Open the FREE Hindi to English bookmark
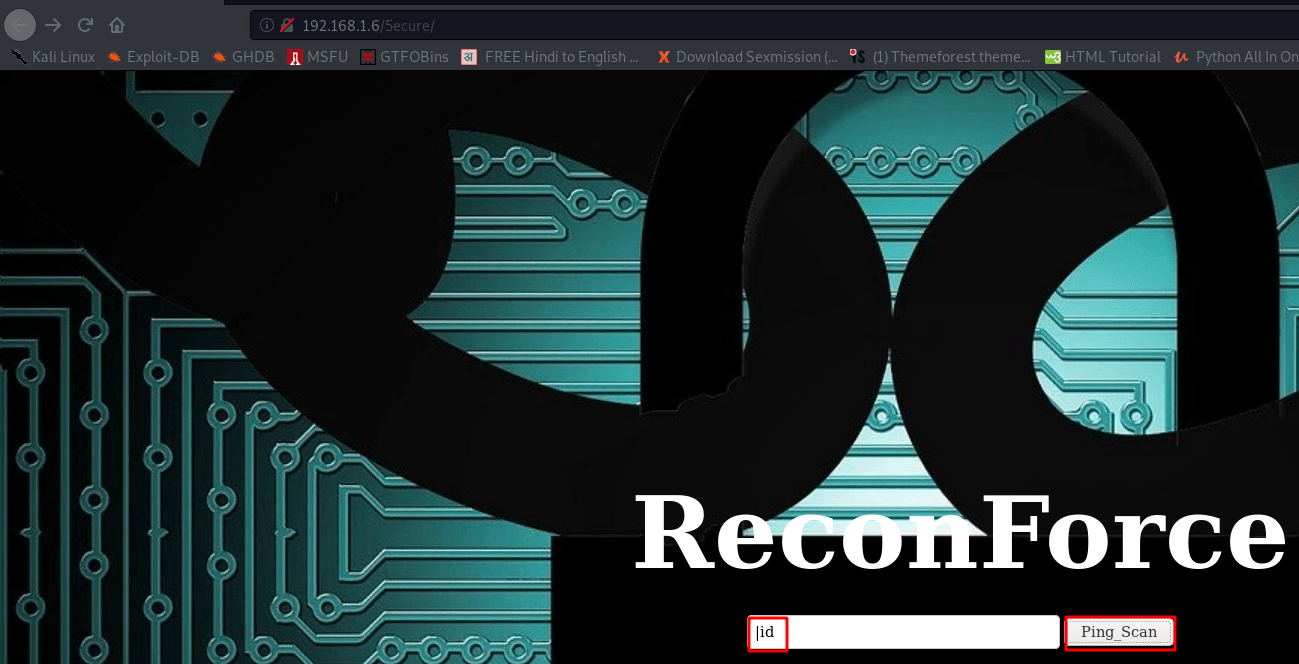The height and width of the screenshot is (664, 1299). (550, 57)
